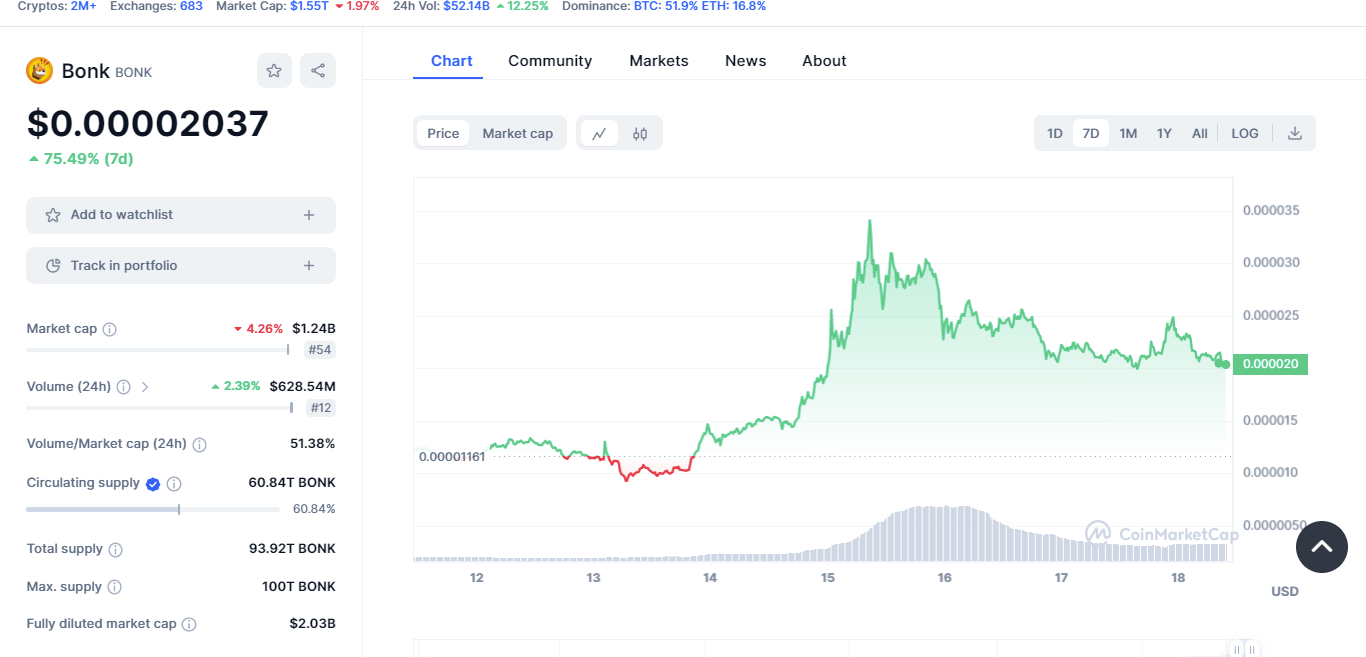Click the USD currency label under chart
This screenshot has height=657, width=1366.
click(1285, 591)
